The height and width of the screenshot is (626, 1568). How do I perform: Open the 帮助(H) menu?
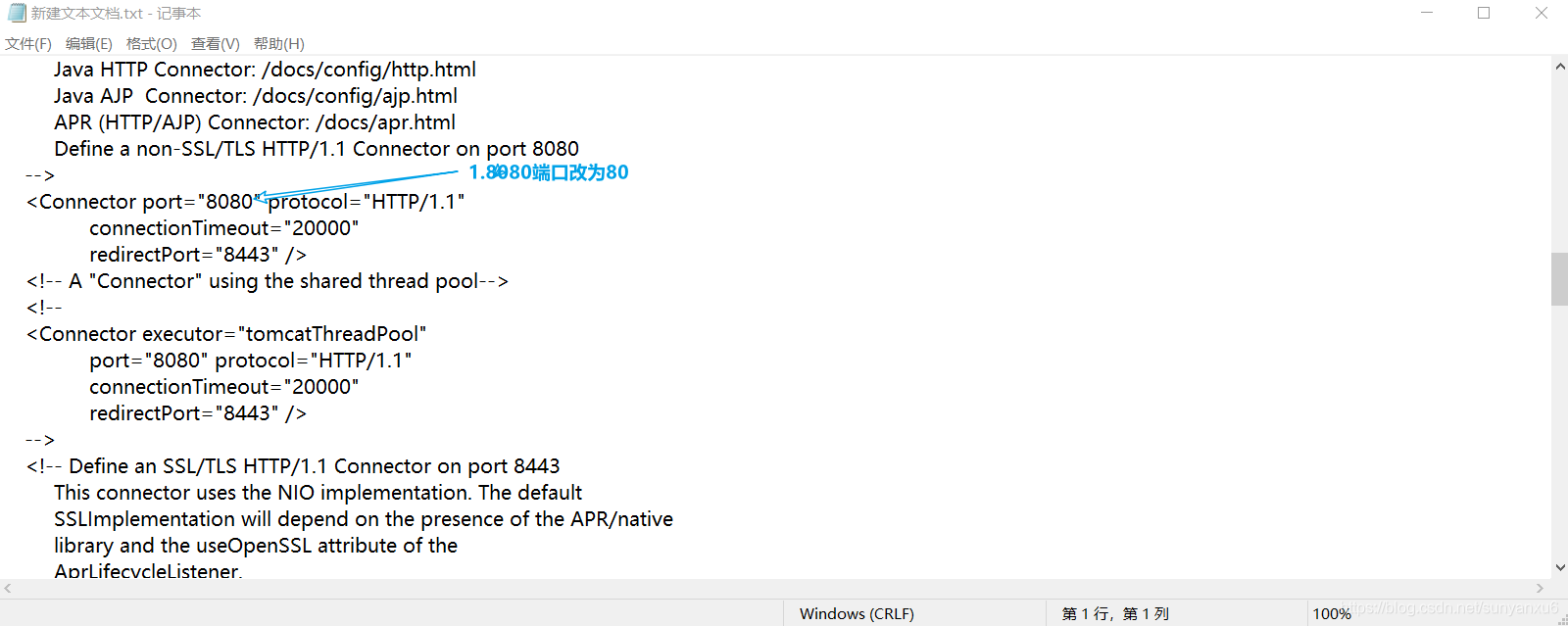[278, 44]
